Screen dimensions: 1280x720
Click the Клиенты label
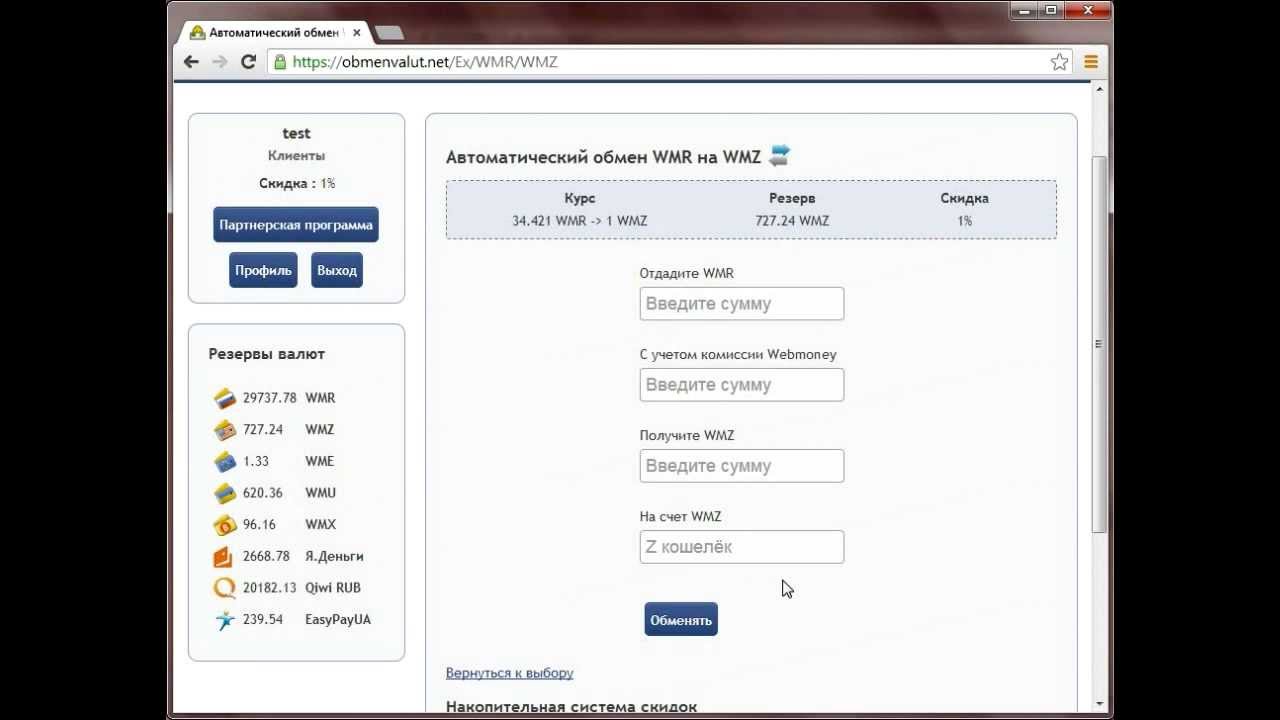pyautogui.click(x=296, y=156)
